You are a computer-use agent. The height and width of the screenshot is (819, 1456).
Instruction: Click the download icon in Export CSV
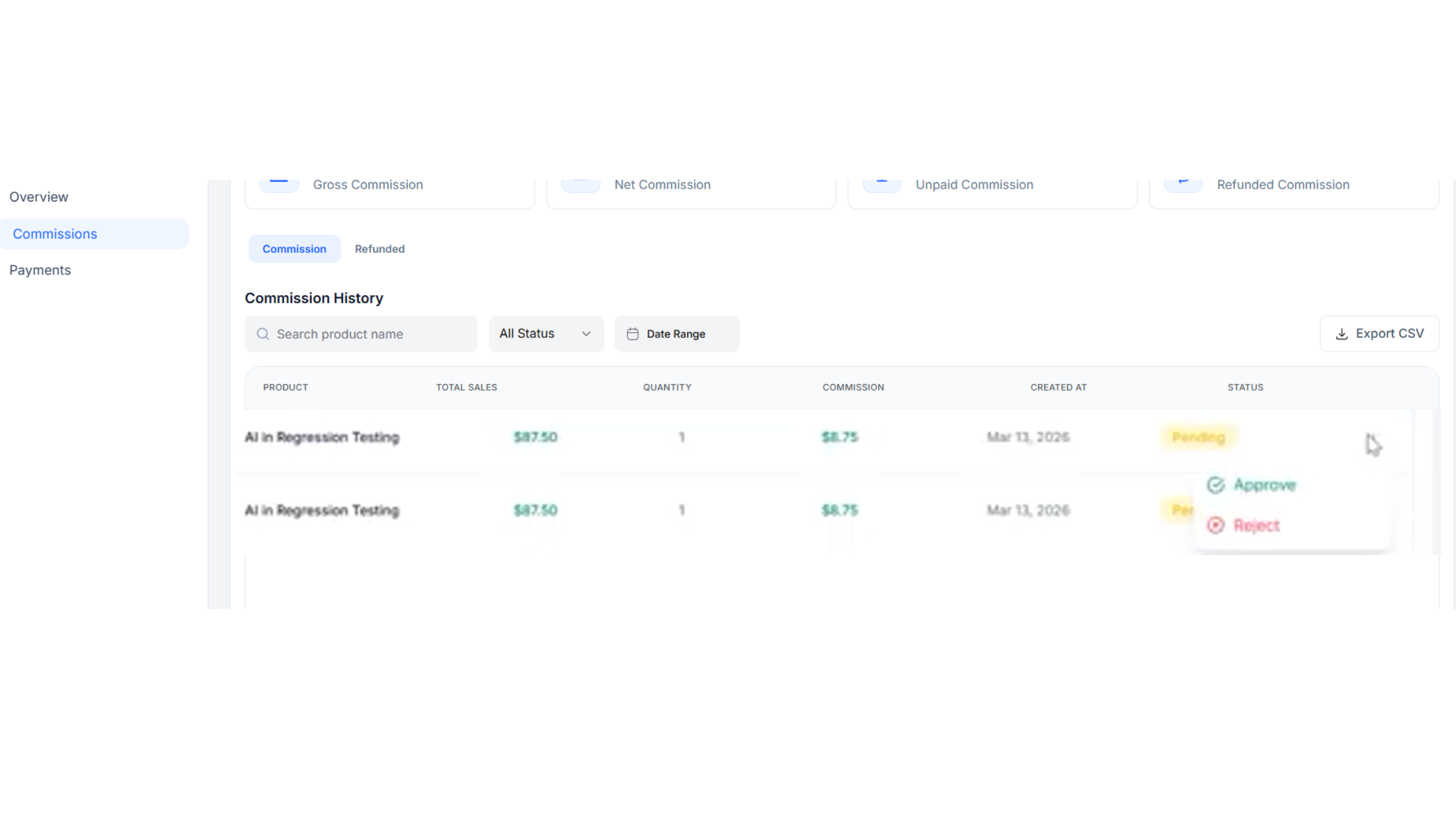[x=1342, y=334]
